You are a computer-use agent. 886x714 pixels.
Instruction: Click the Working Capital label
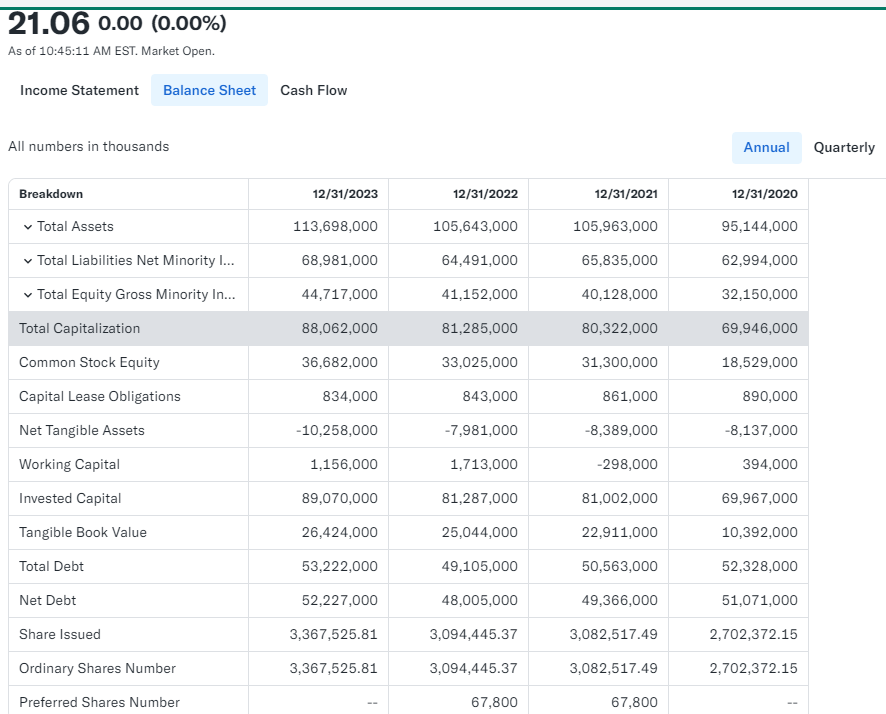[70, 464]
